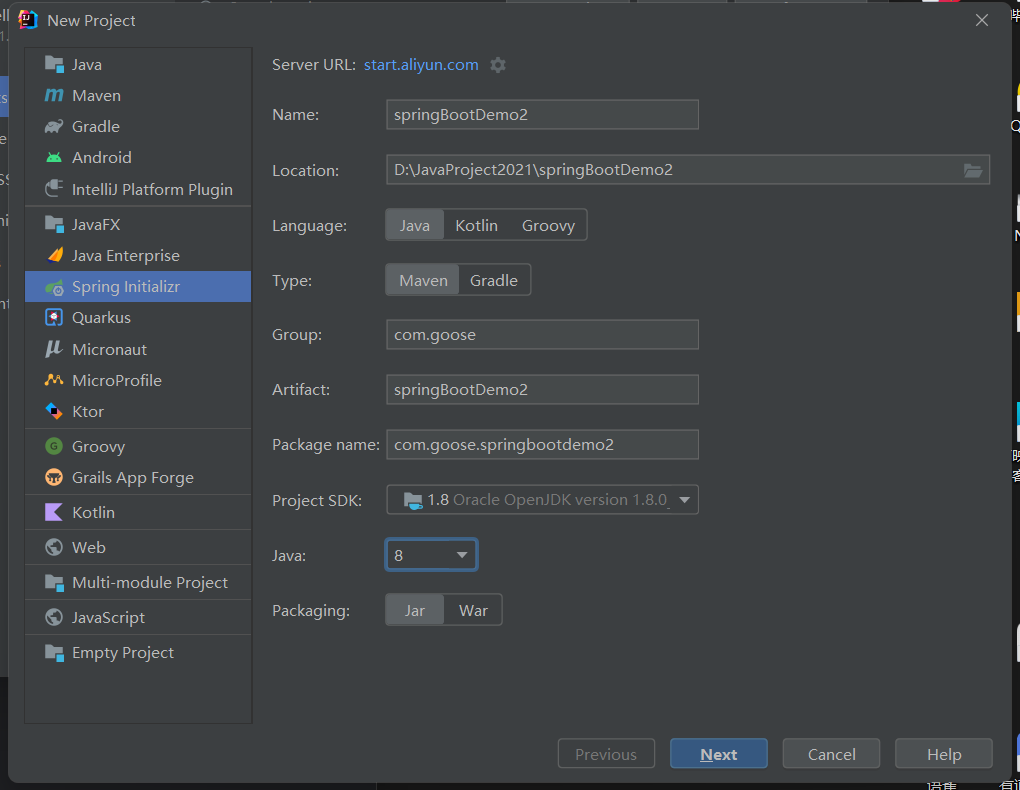The width and height of the screenshot is (1020, 790).
Task: Click the Name input field
Action: point(543,115)
